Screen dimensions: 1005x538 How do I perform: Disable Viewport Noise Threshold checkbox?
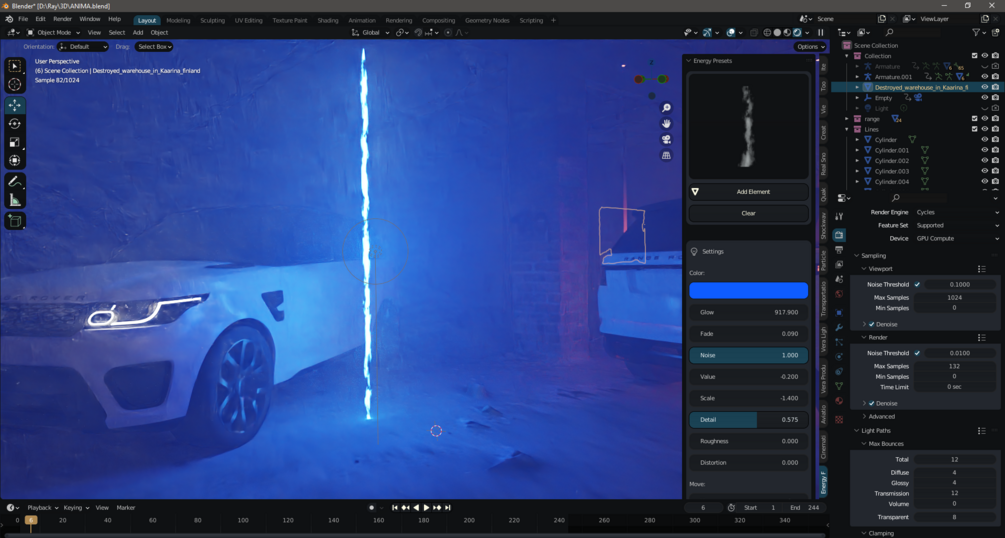[917, 284]
